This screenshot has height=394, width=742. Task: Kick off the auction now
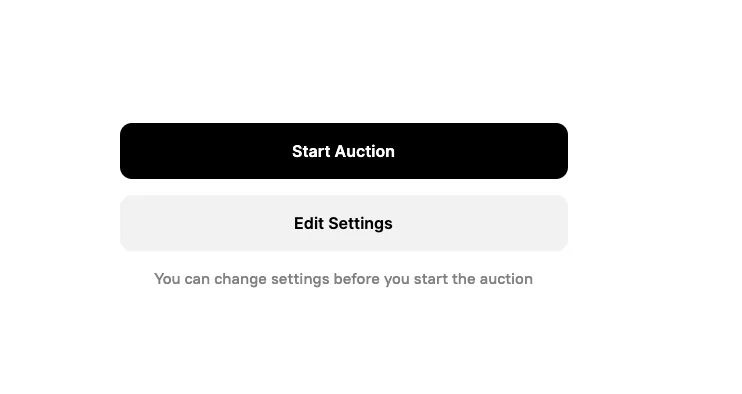click(344, 151)
